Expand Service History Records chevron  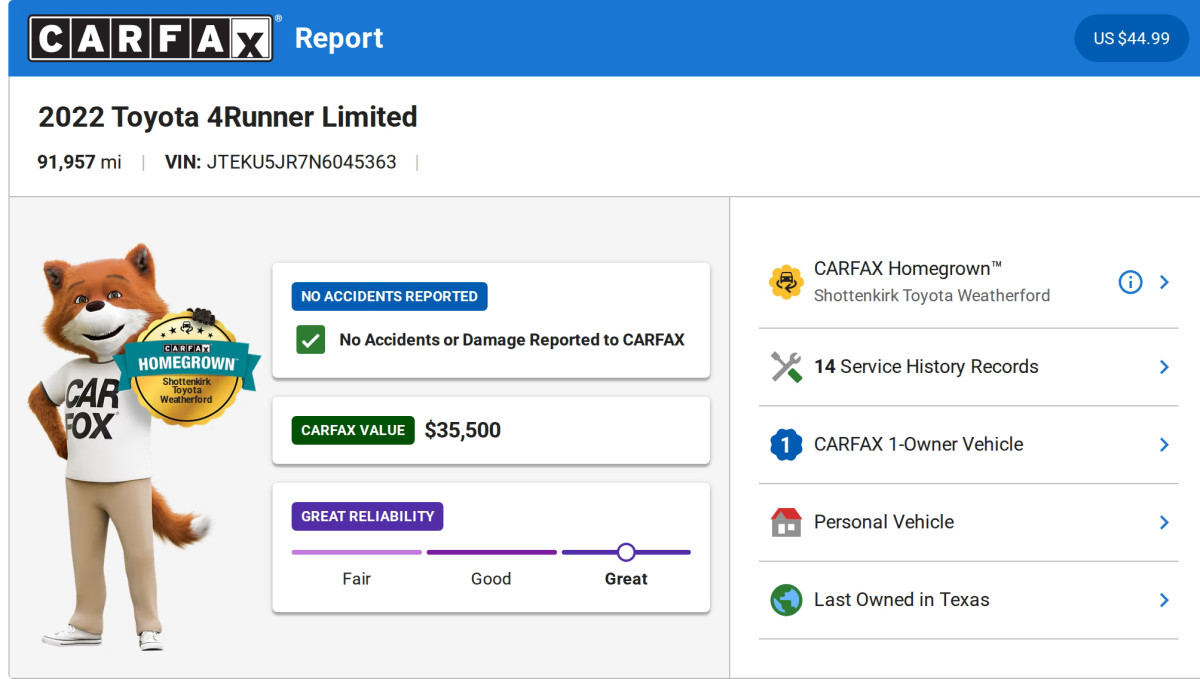click(1164, 367)
